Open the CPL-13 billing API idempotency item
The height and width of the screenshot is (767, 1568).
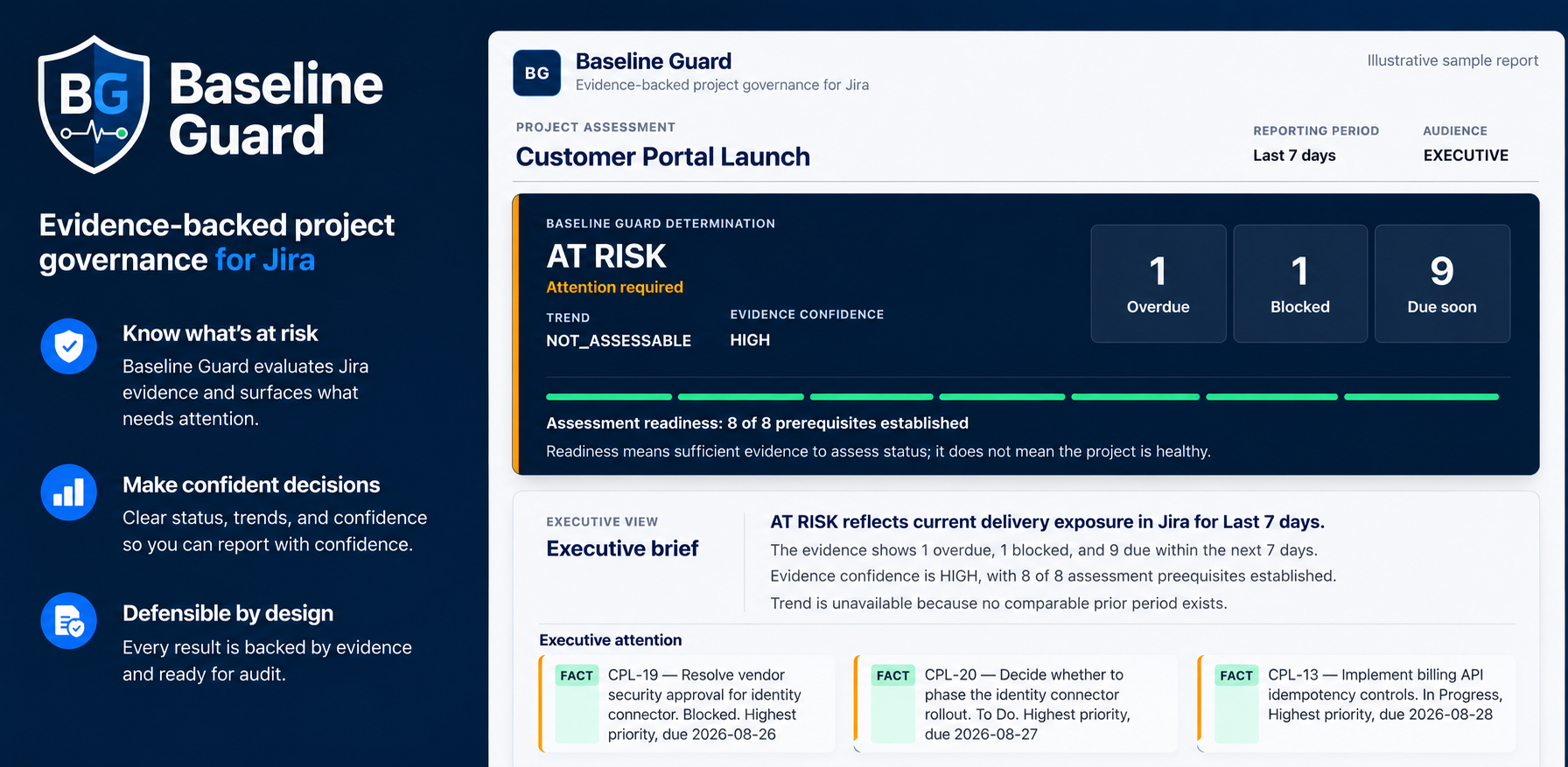click(x=1355, y=704)
